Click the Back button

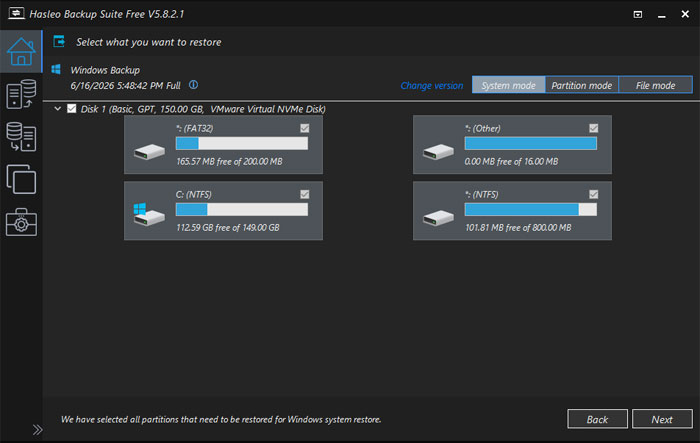[x=597, y=419]
